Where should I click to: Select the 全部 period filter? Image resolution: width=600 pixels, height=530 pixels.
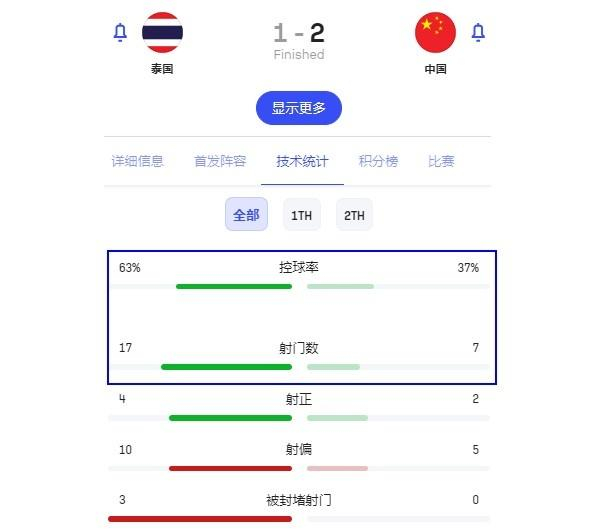(x=246, y=215)
